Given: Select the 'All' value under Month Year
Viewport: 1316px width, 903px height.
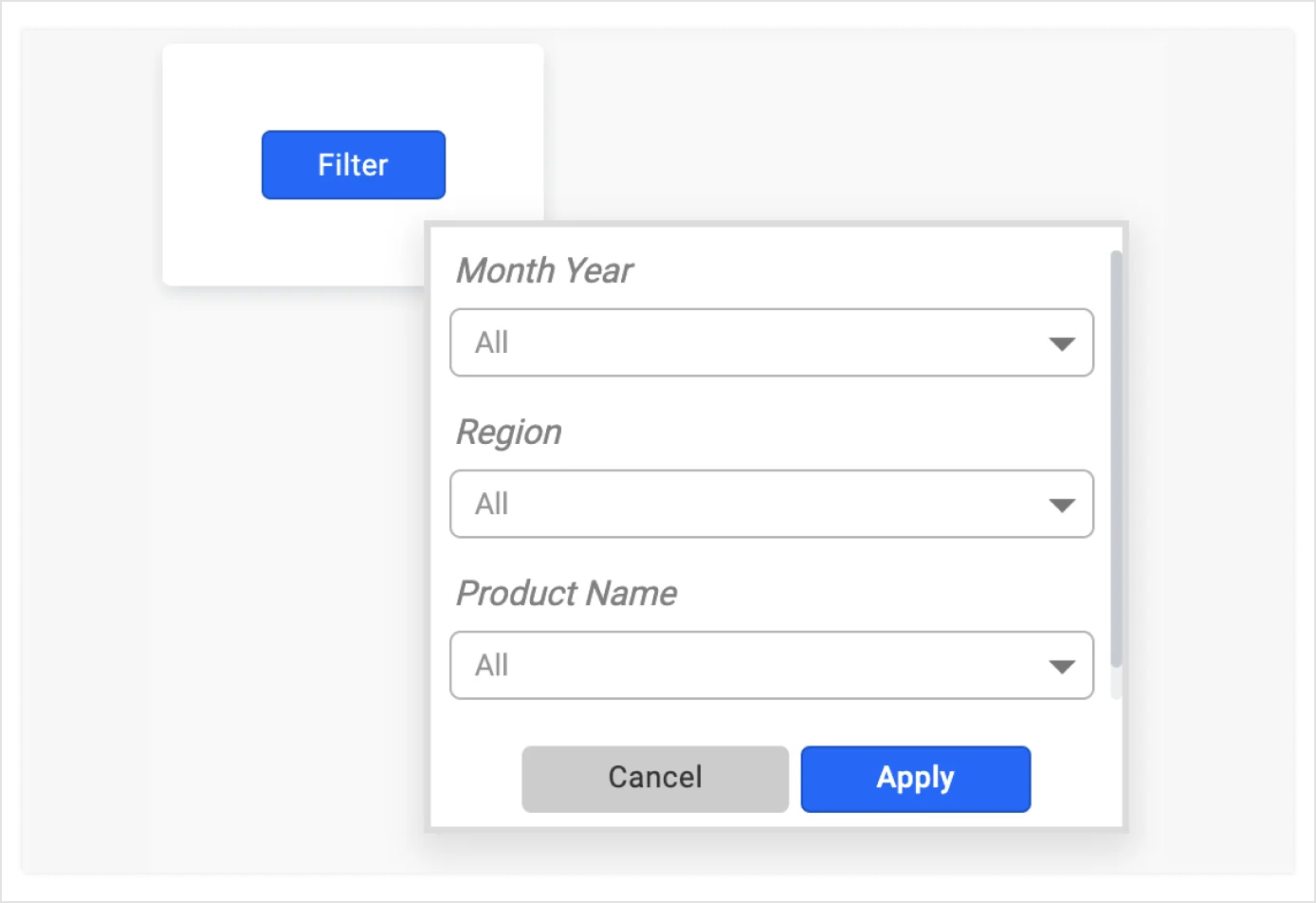Looking at the screenshot, I should (491, 342).
